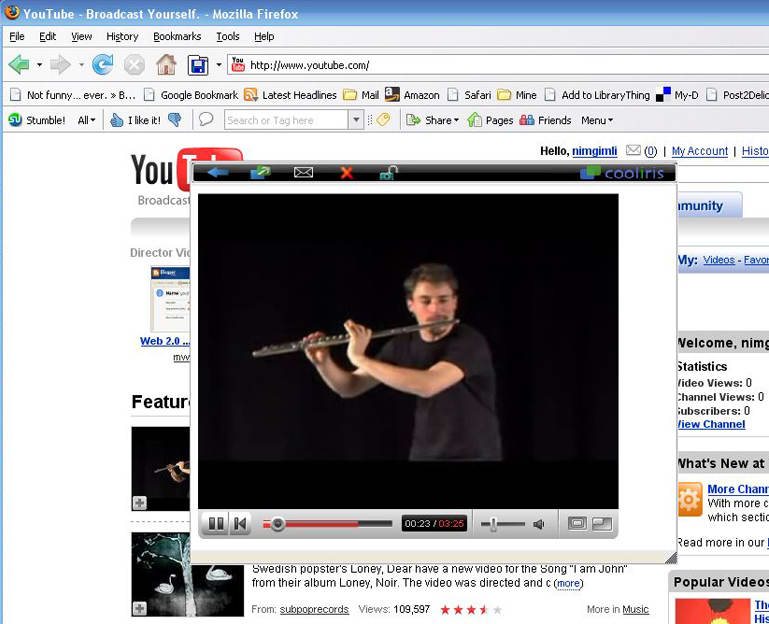769x624 pixels.
Task: Reload the page with the refresh icon
Action: pyautogui.click(x=103, y=65)
